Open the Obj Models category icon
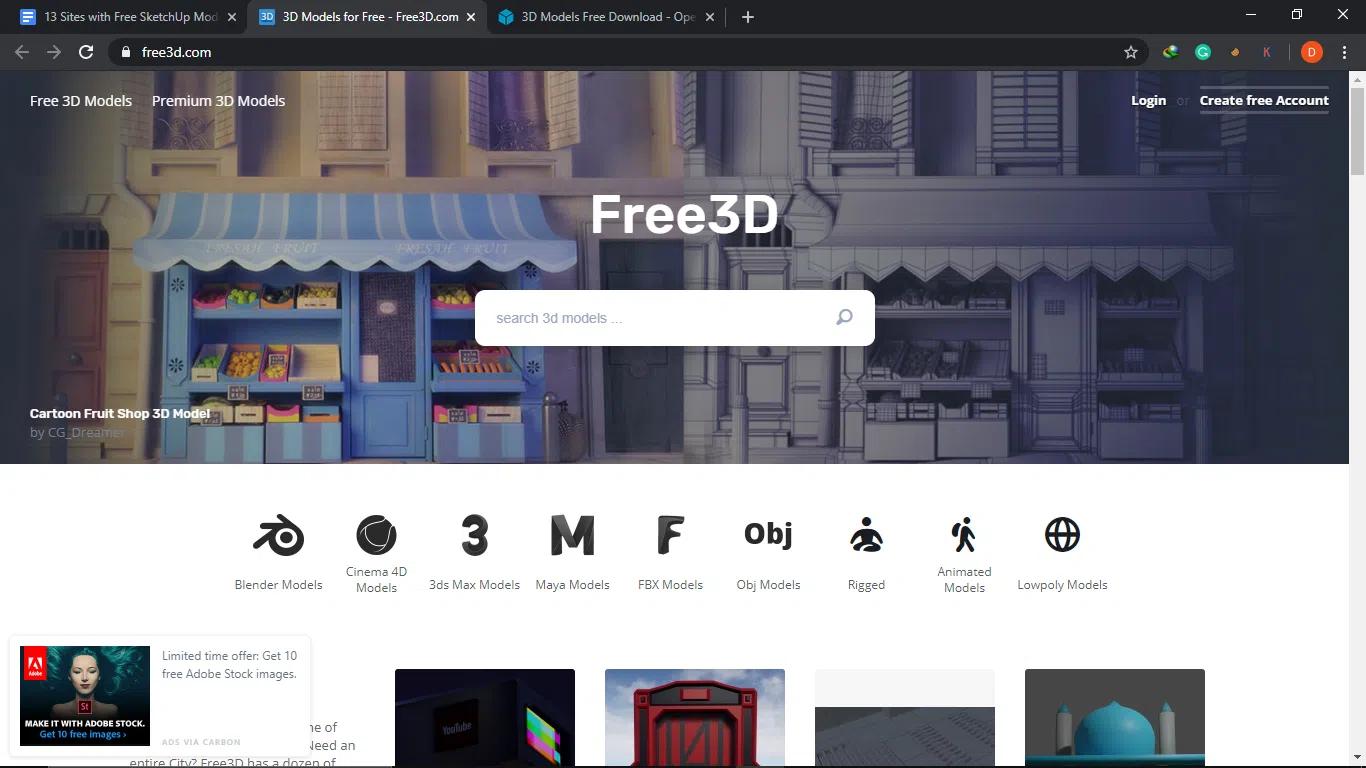This screenshot has height=768, width=1366. [768, 534]
